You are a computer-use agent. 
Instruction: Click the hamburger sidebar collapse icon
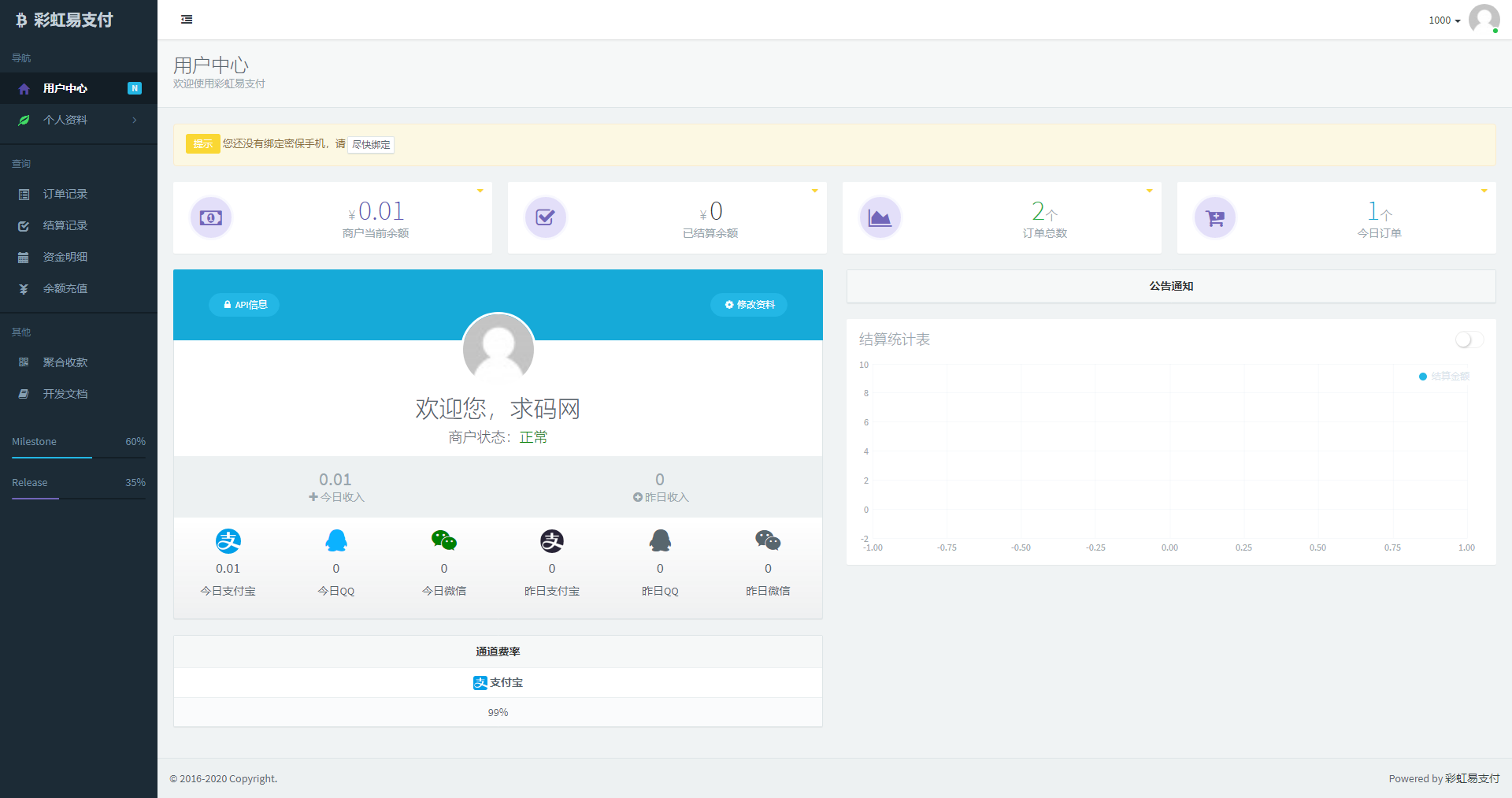187,20
